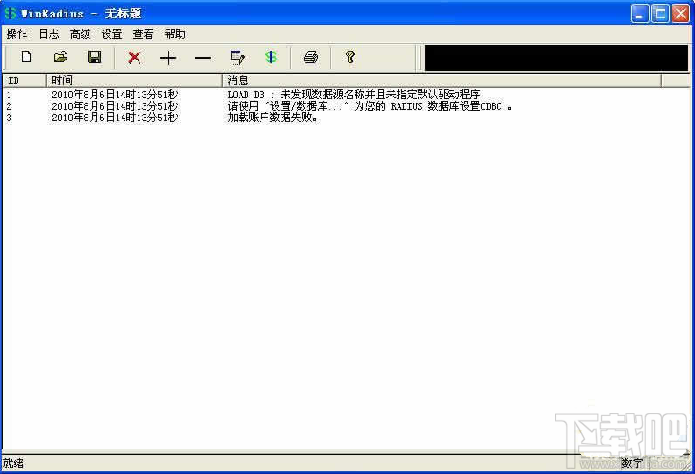
Task: Click the New document toolbar icon
Action: [27, 57]
